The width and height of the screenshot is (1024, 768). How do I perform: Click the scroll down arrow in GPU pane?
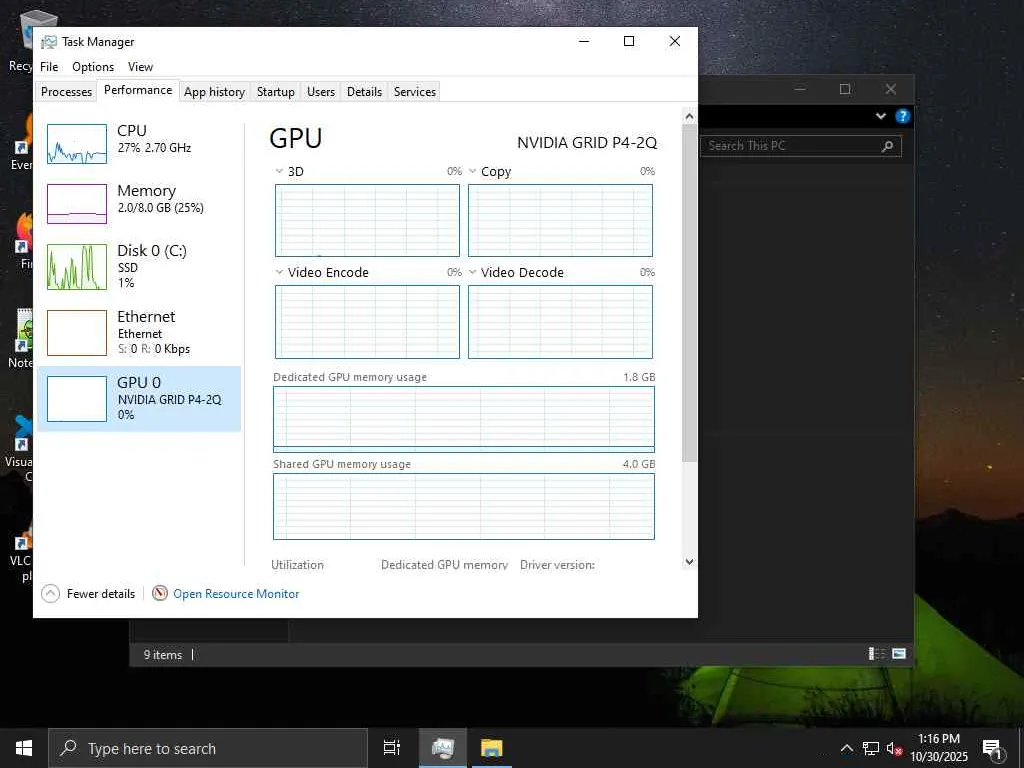[689, 562]
